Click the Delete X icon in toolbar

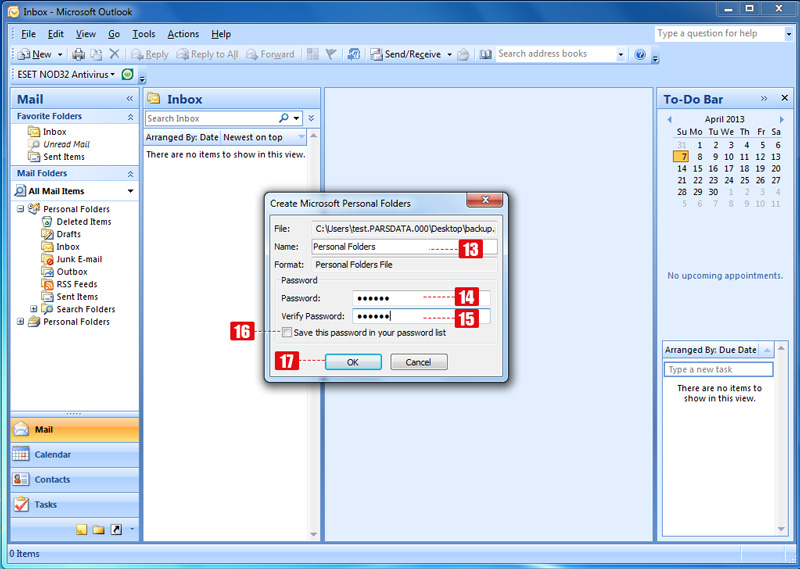pos(114,54)
